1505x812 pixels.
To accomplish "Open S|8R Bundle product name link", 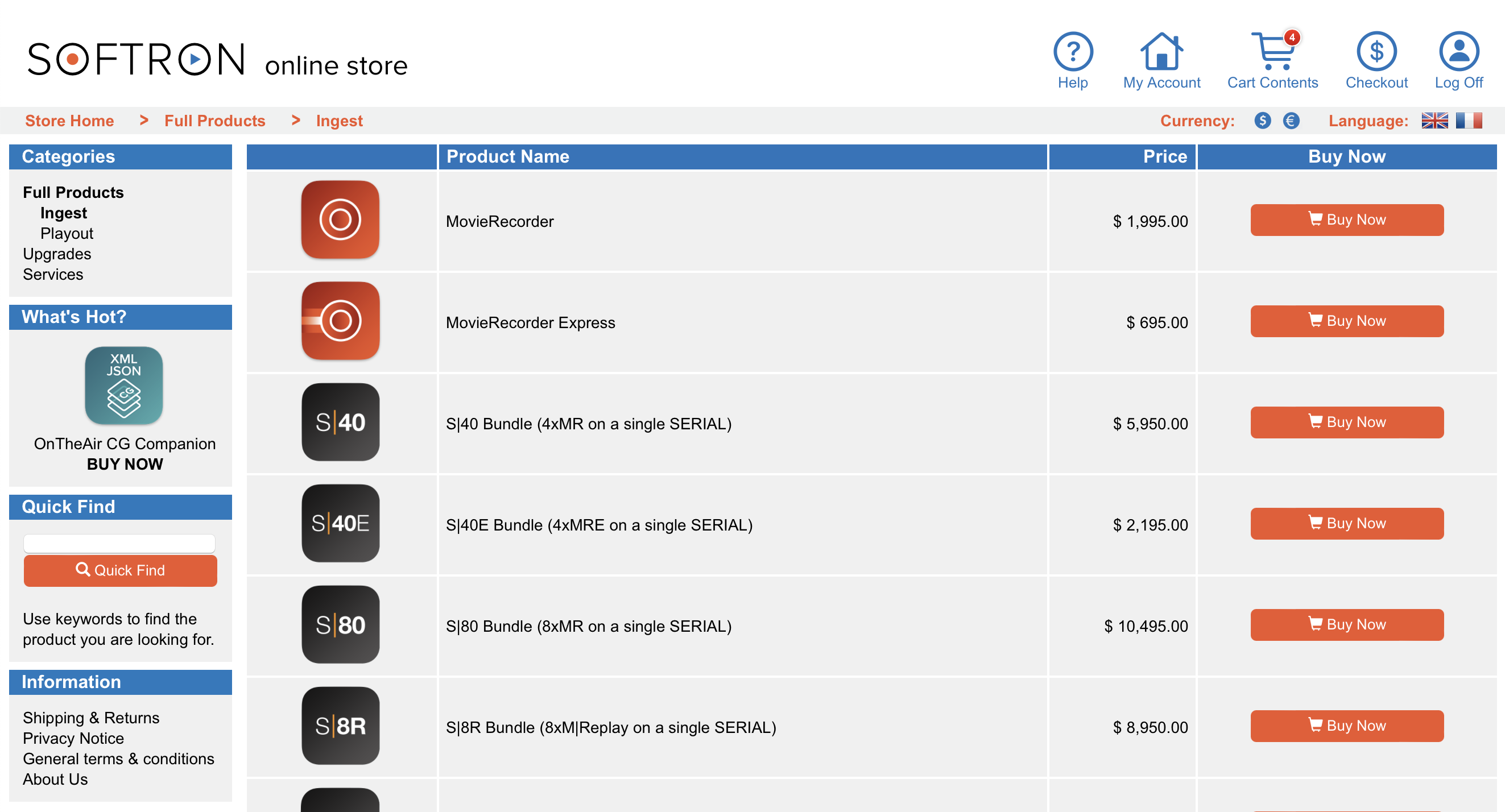I will pyautogui.click(x=611, y=727).
